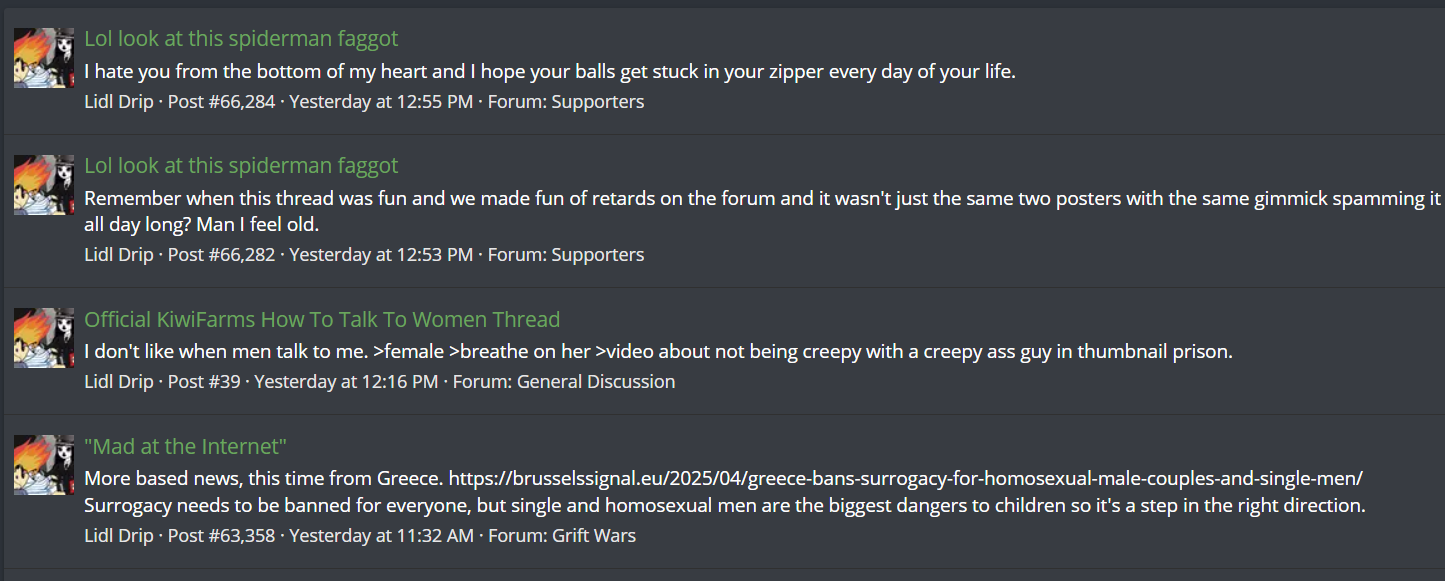
Task: Open thread title above post #66,284
Action: point(241,39)
